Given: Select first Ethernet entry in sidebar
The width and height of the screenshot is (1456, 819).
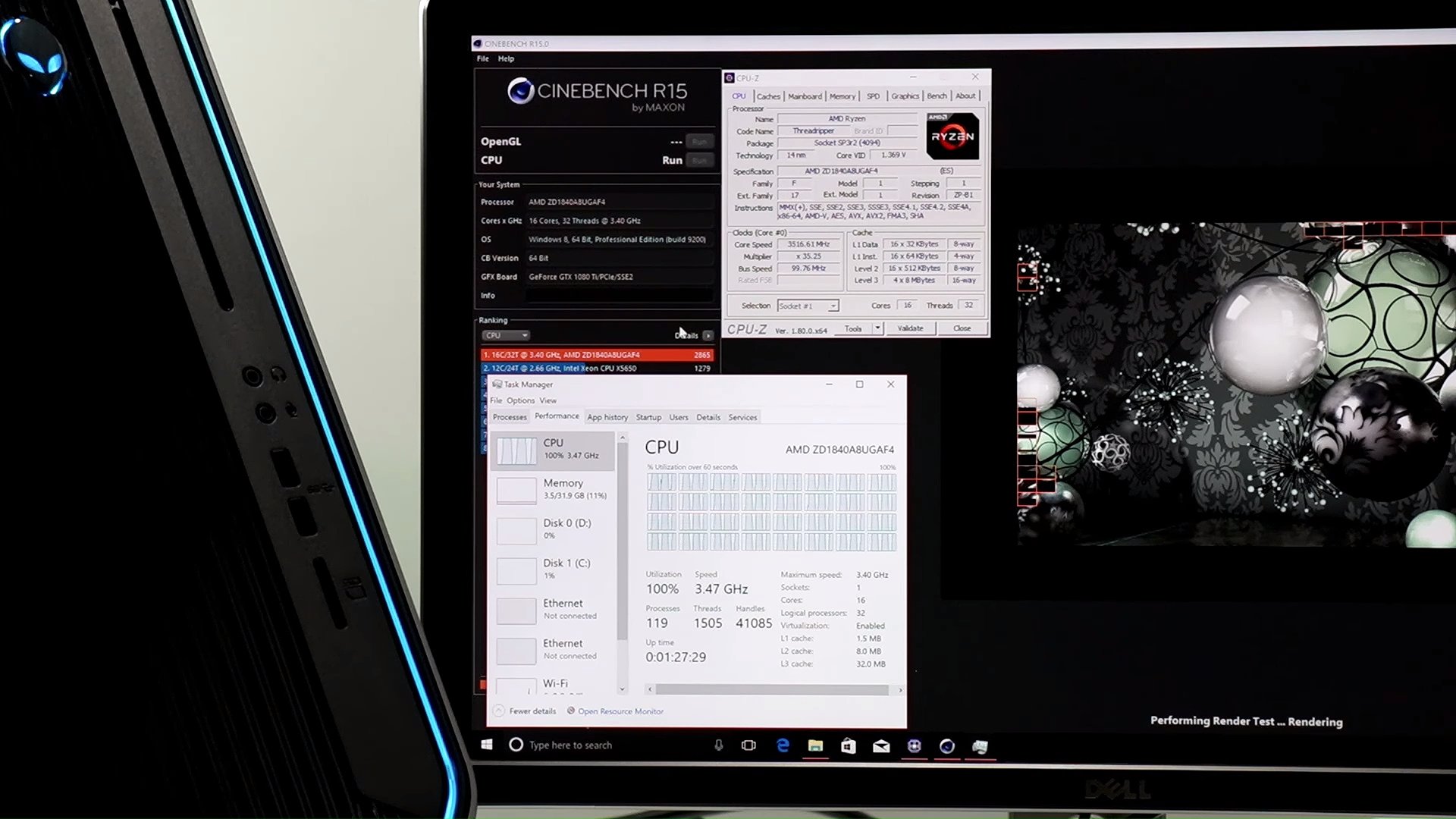Looking at the screenshot, I should pyautogui.click(x=553, y=610).
